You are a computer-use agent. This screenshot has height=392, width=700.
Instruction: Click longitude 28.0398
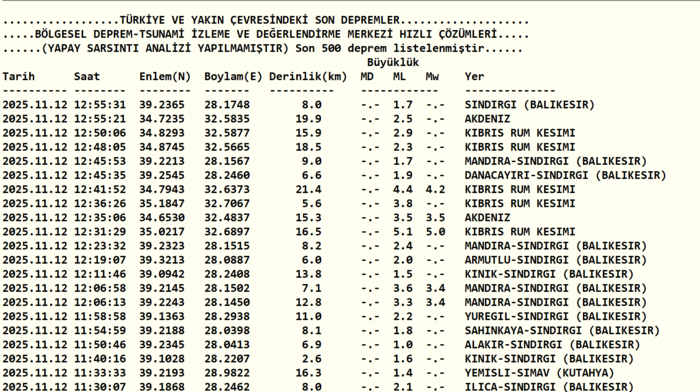[227, 331]
